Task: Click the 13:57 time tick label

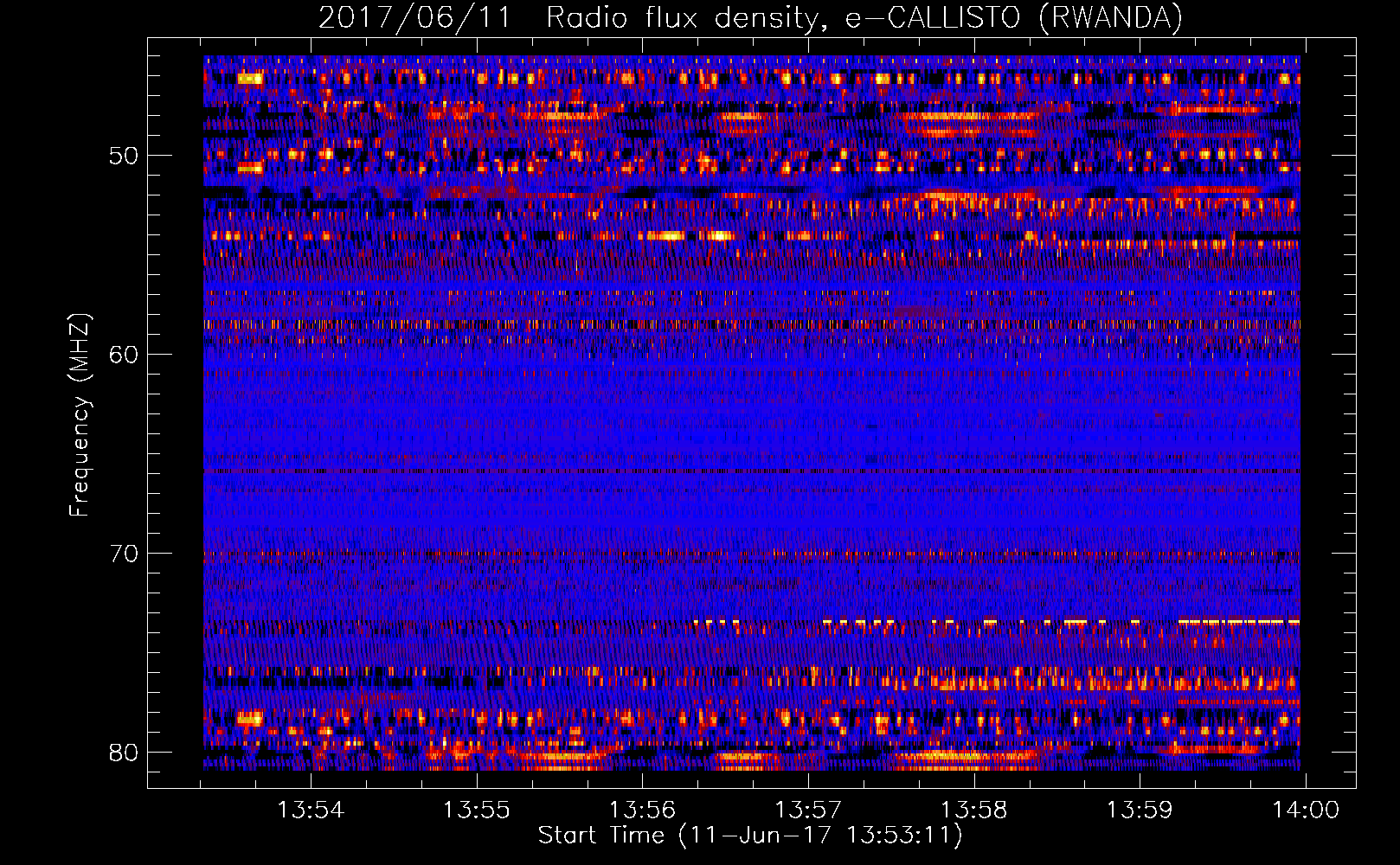Action: (x=808, y=811)
